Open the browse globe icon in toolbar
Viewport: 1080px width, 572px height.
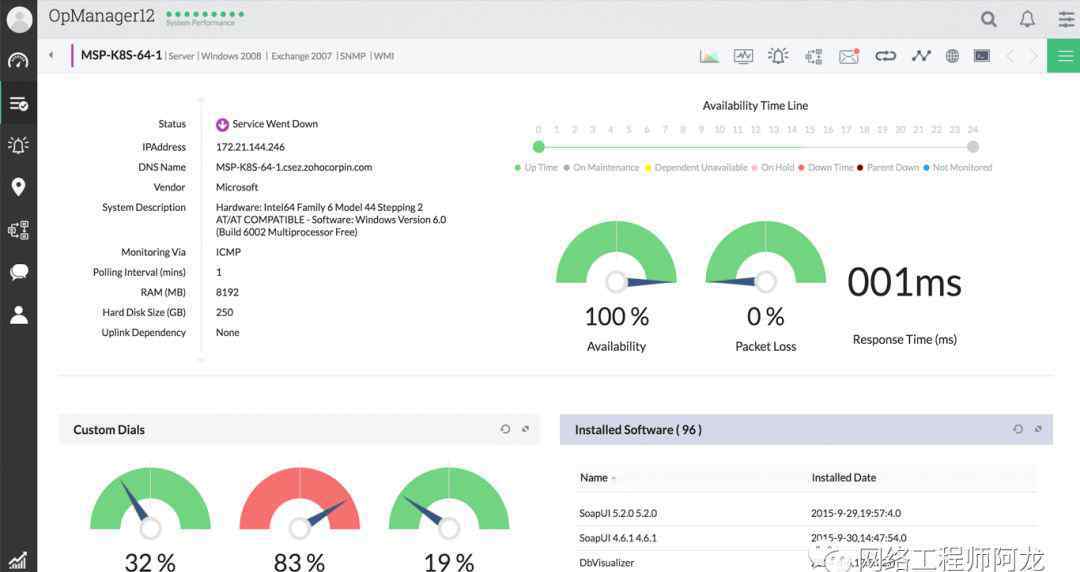(952, 56)
